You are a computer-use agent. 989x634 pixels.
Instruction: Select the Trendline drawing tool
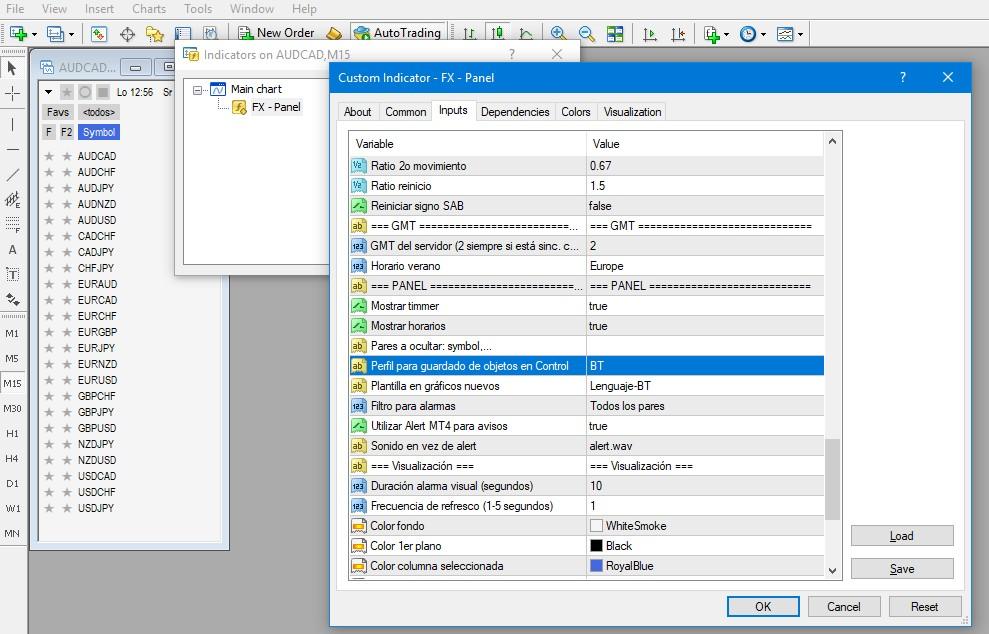click(x=12, y=175)
